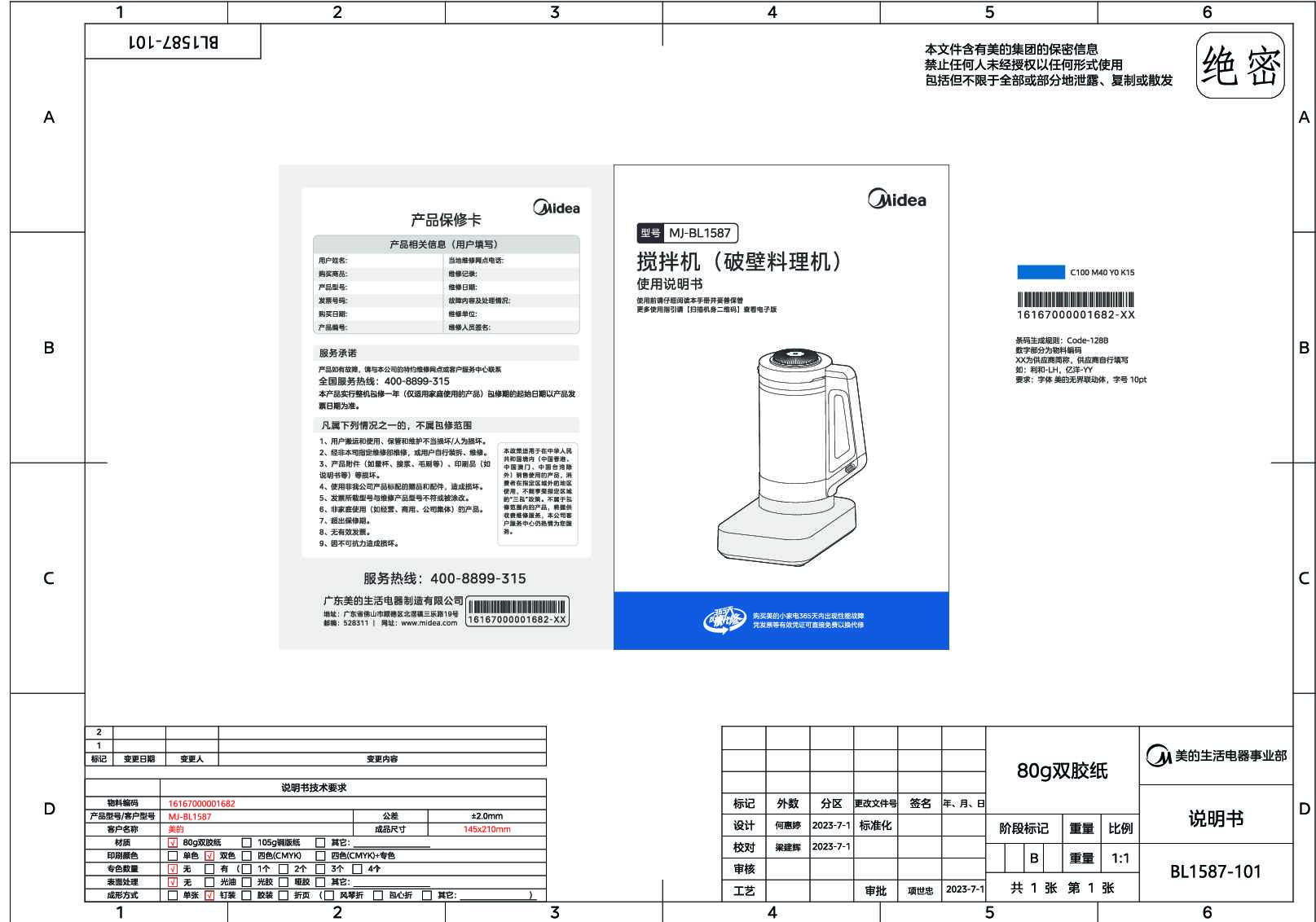Click the 使用说明书 subtitle on the cover
Screen dimensions: 1316x922
tap(669, 284)
